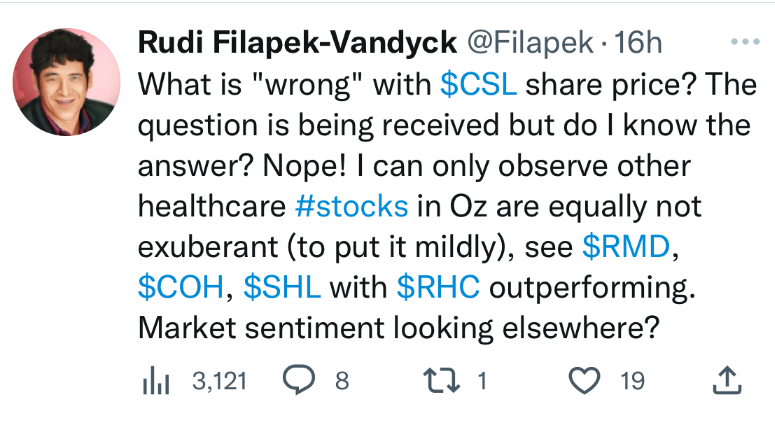
Task: Open the $CSL cashtag
Action: click(478, 85)
